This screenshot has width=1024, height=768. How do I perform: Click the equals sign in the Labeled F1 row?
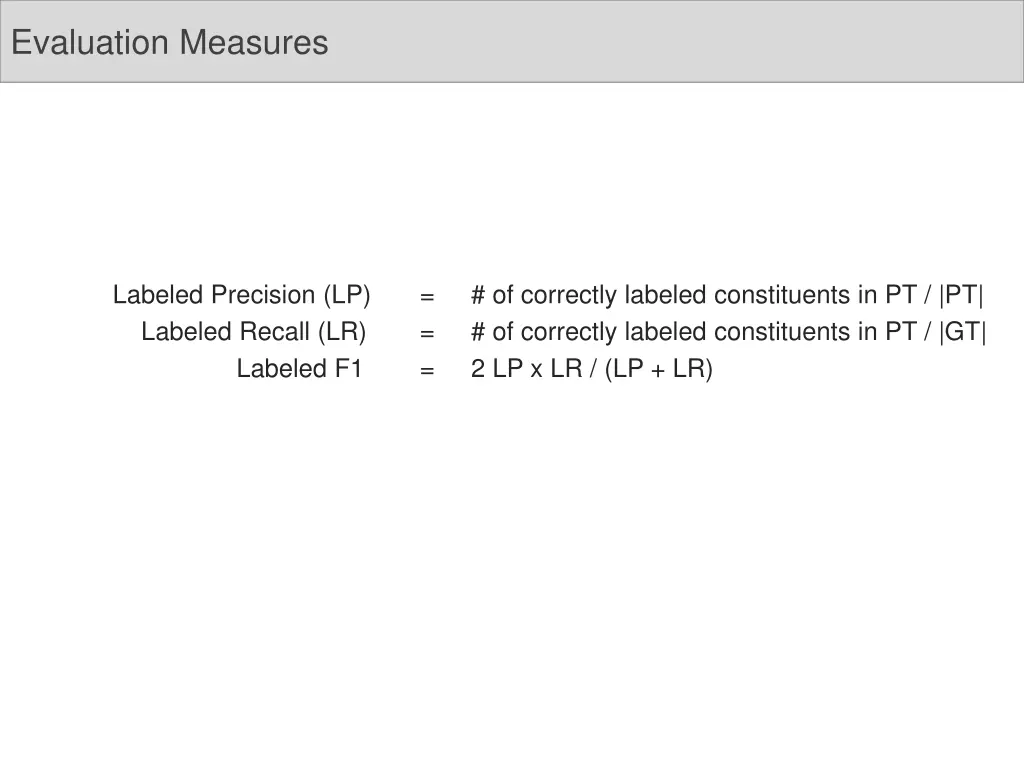(427, 370)
